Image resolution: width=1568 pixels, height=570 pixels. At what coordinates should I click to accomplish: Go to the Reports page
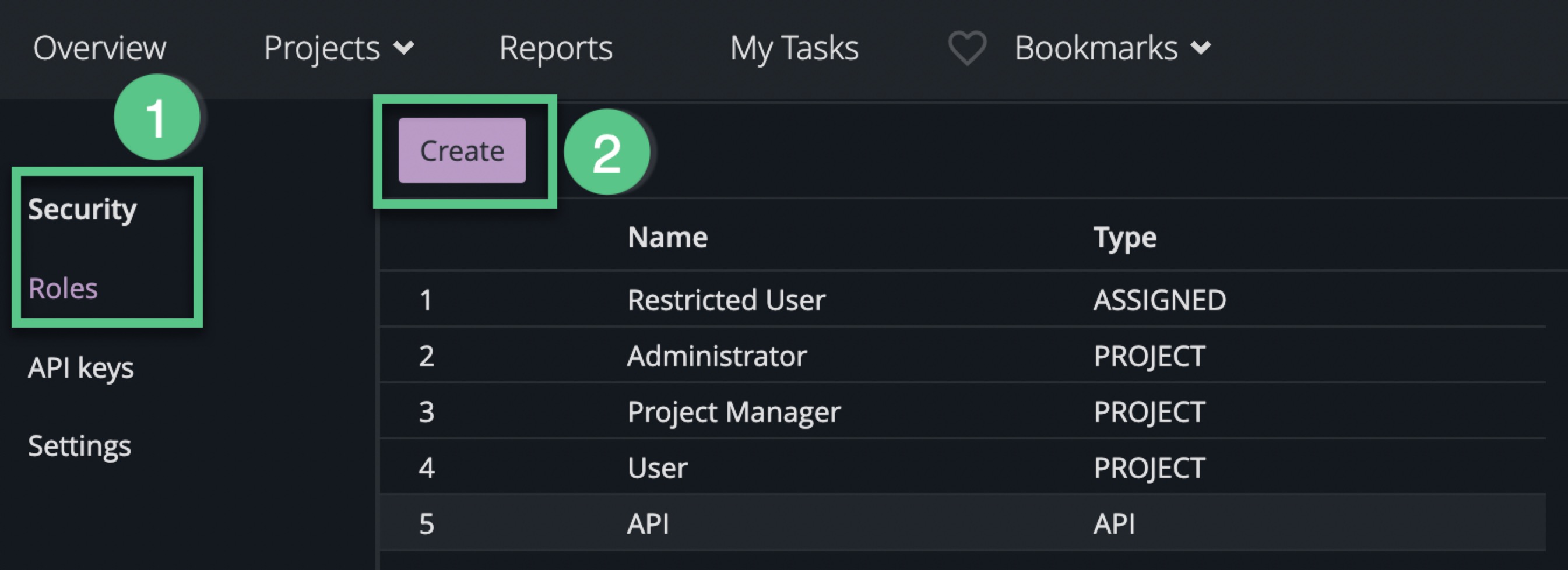pos(556,48)
